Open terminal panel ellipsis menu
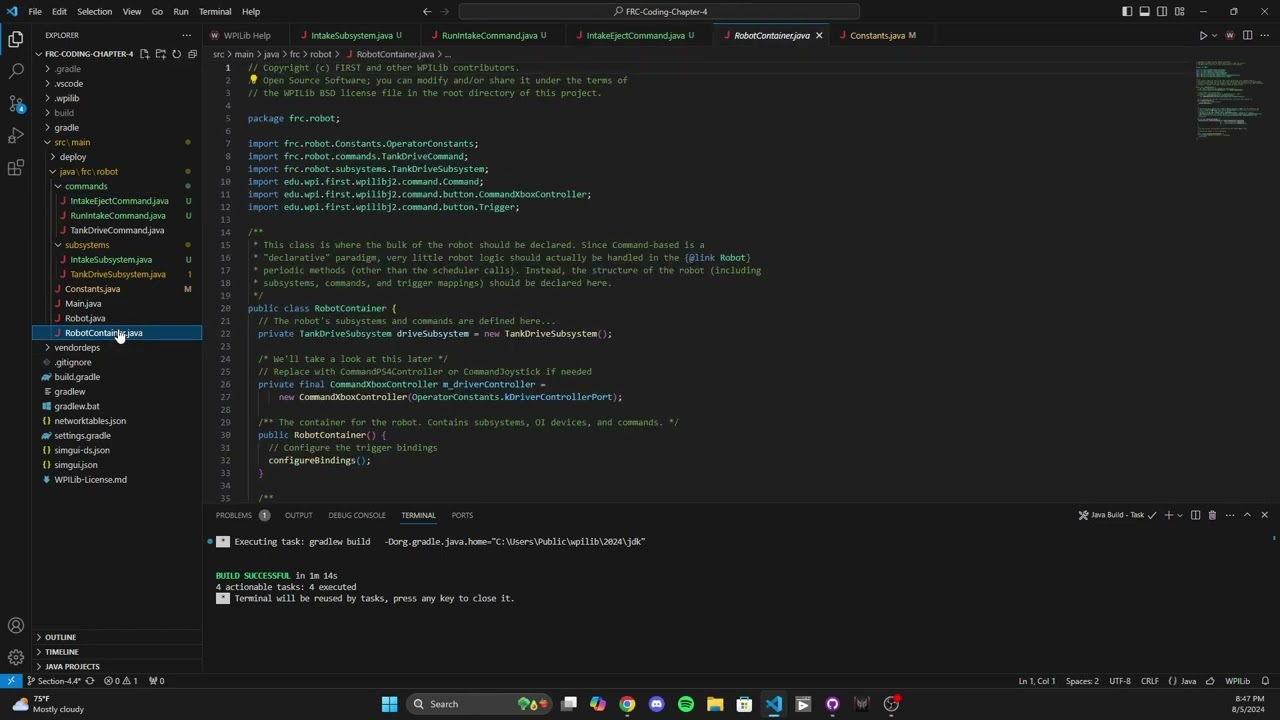The width and height of the screenshot is (1280, 720). click(x=1229, y=515)
